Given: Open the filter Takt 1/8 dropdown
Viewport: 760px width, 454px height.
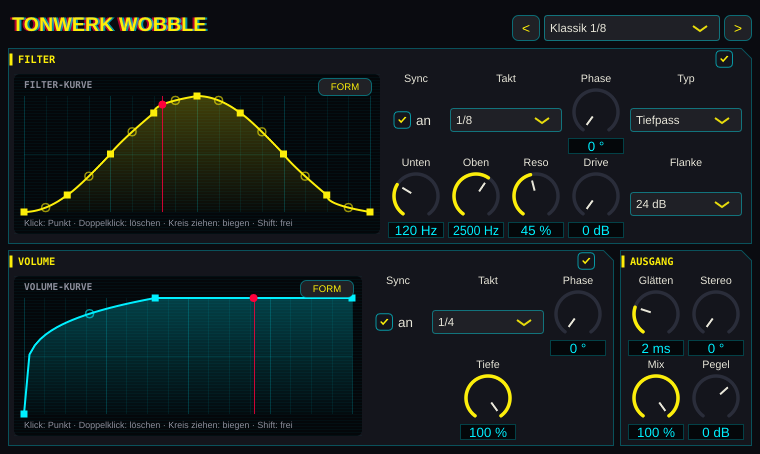Looking at the screenshot, I should (x=506, y=120).
